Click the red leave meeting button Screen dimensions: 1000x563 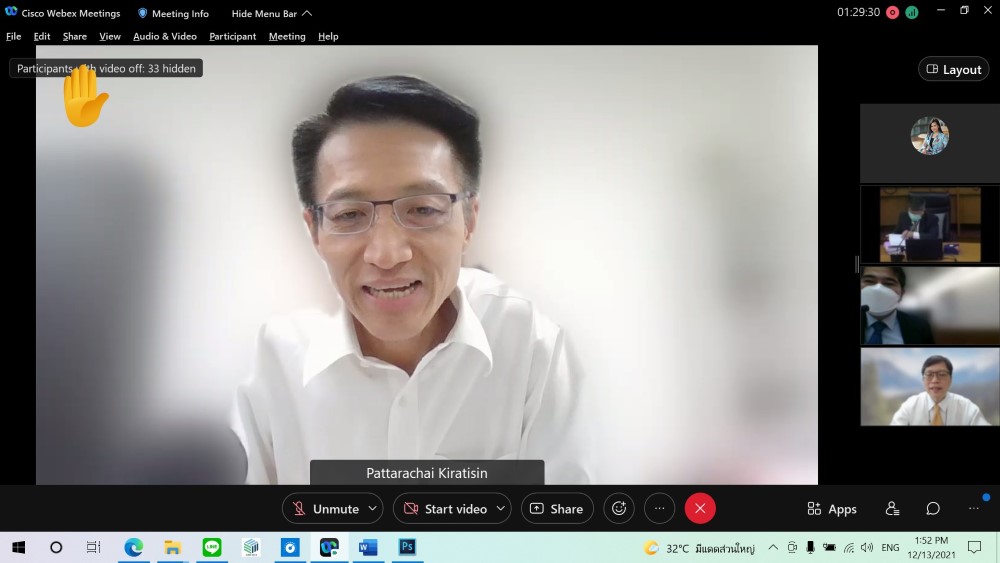tap(700, 509)
